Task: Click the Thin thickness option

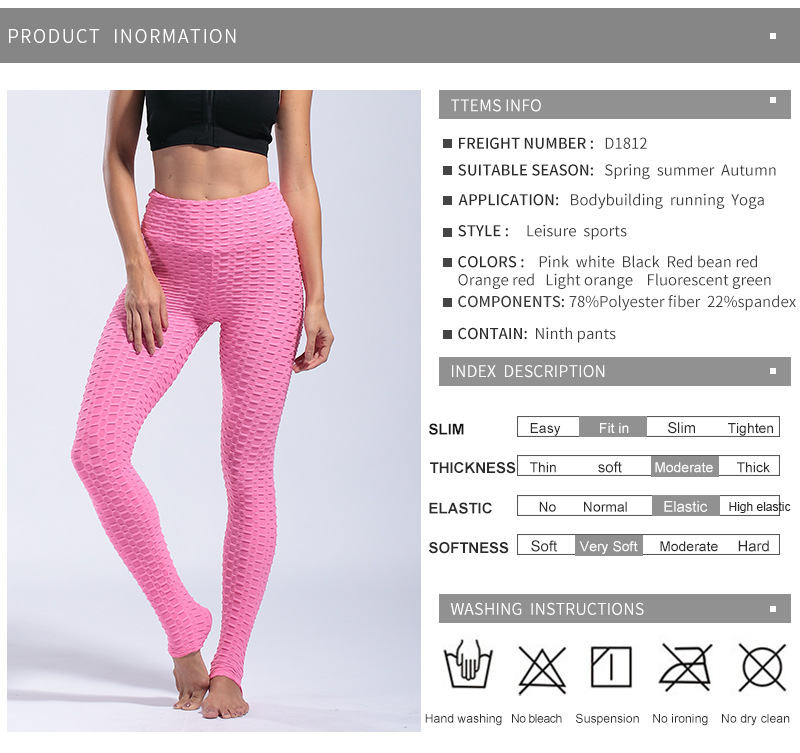Action: tap(543, 467)
